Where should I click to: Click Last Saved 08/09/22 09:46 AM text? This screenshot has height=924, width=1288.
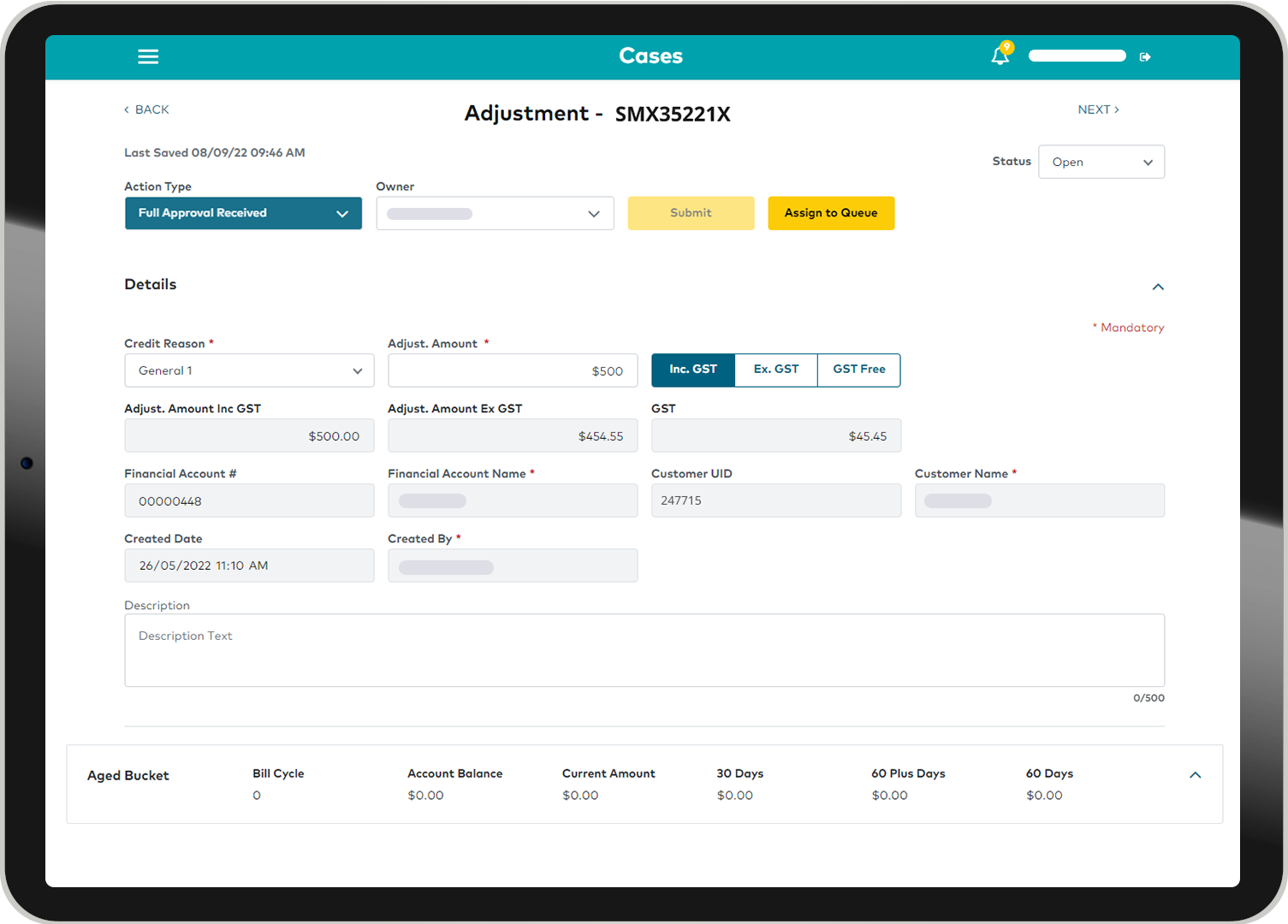click(x=215, y=153)
